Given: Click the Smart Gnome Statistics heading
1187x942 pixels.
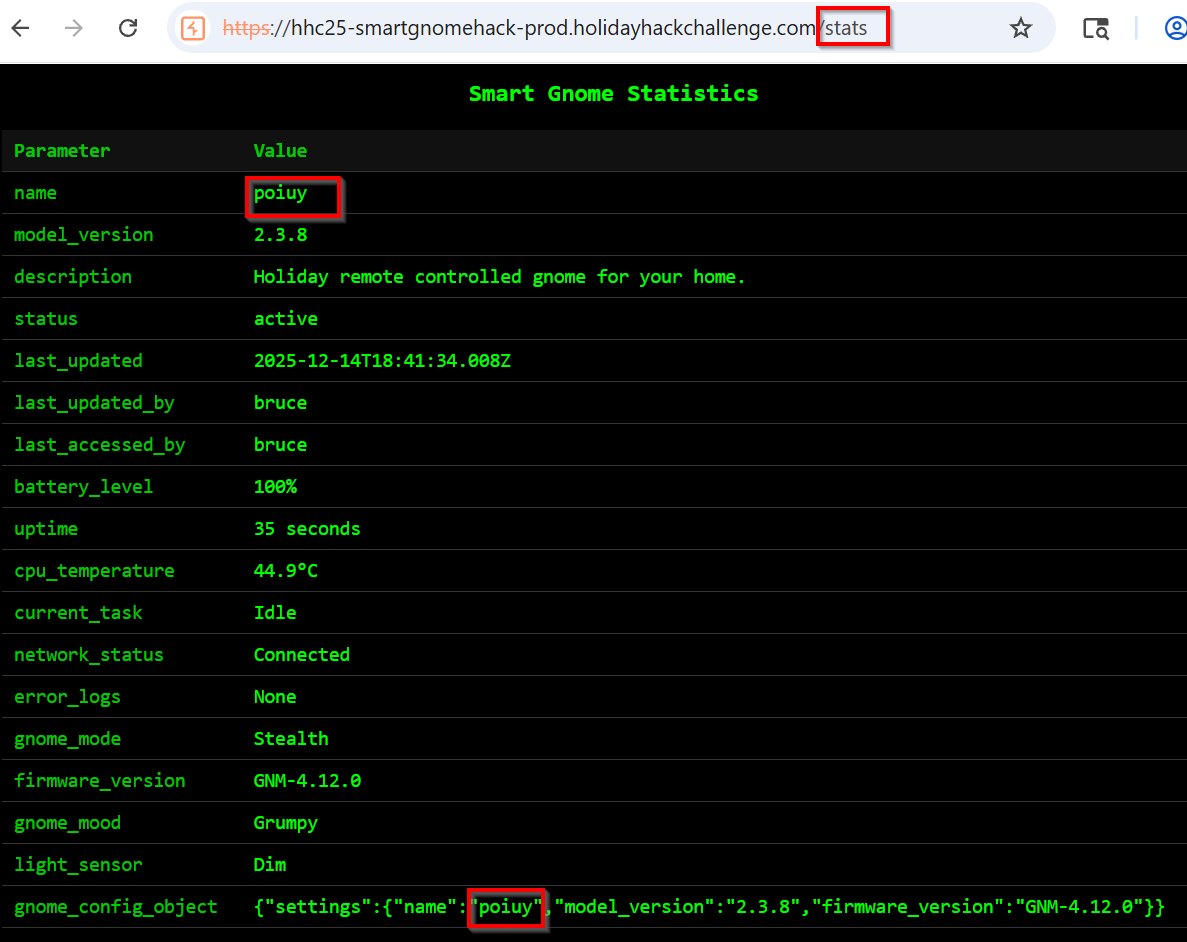Looking at the screenshot, I should pos(613,94).
